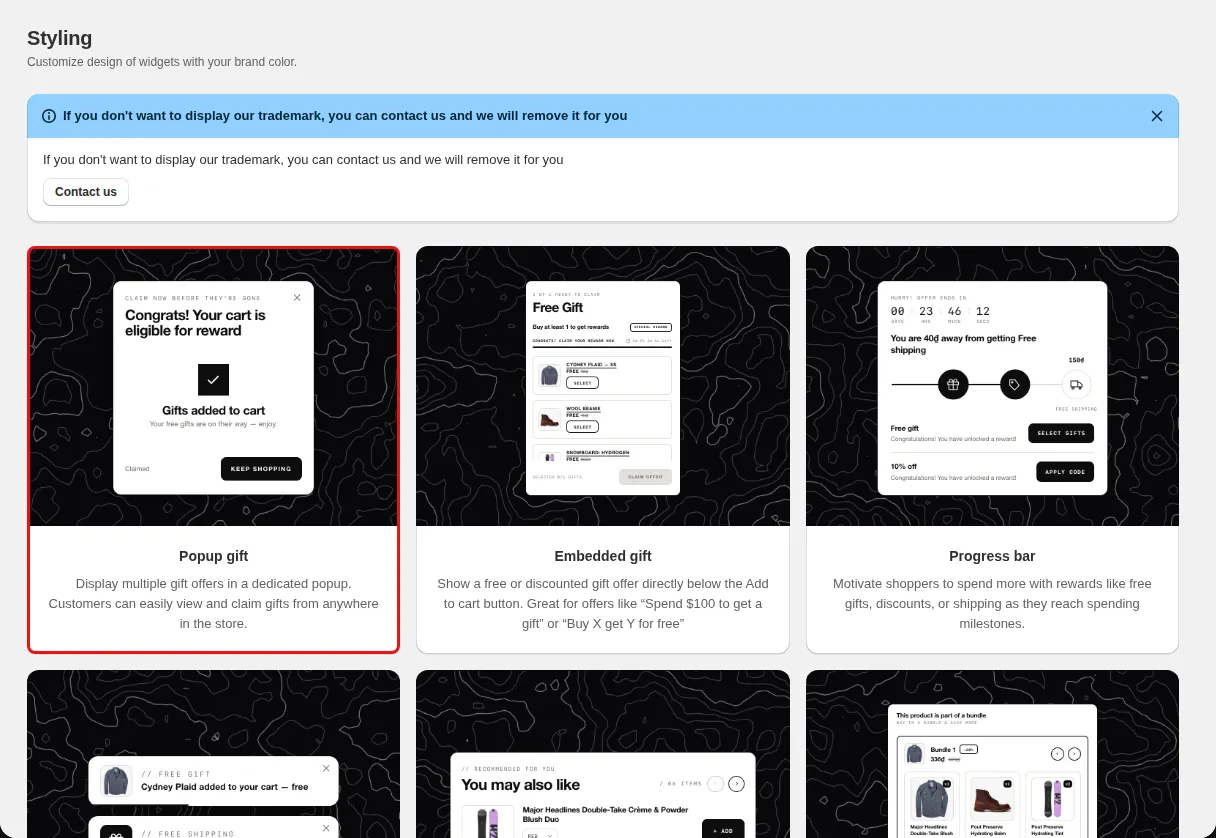Image resolution: width=1216 pixels, height=838 pixels.
Task: Click the delivery truck milestone icon
Action: 1076,384
